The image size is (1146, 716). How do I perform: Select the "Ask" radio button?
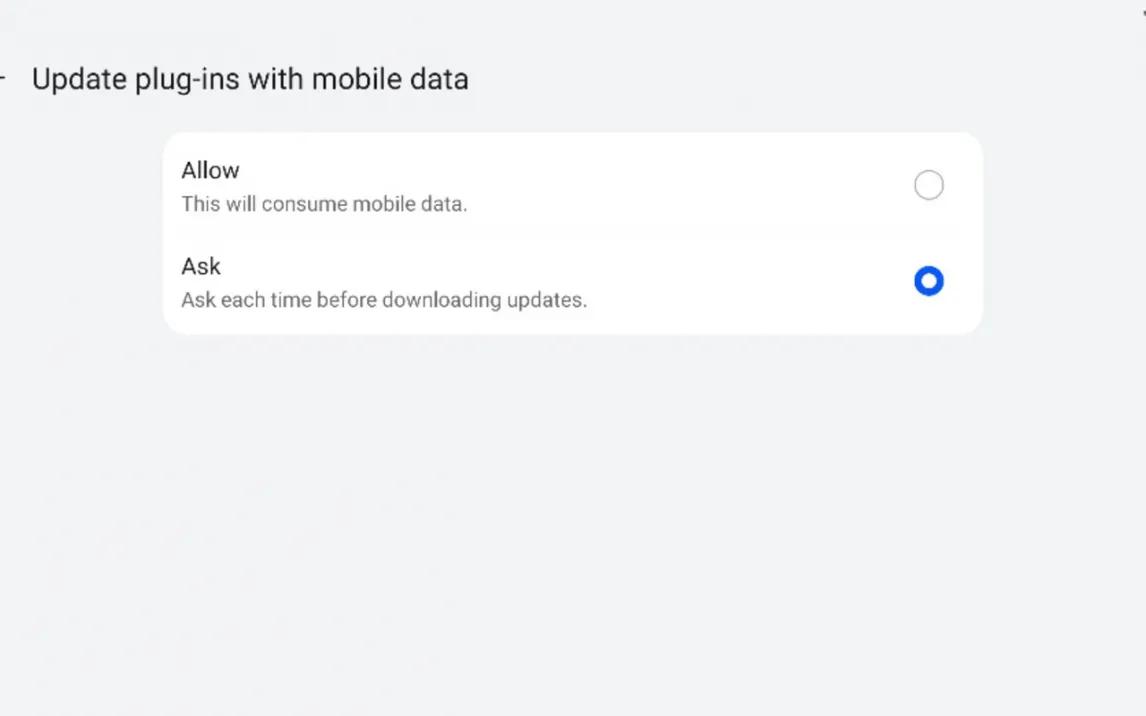click(928, 281)
